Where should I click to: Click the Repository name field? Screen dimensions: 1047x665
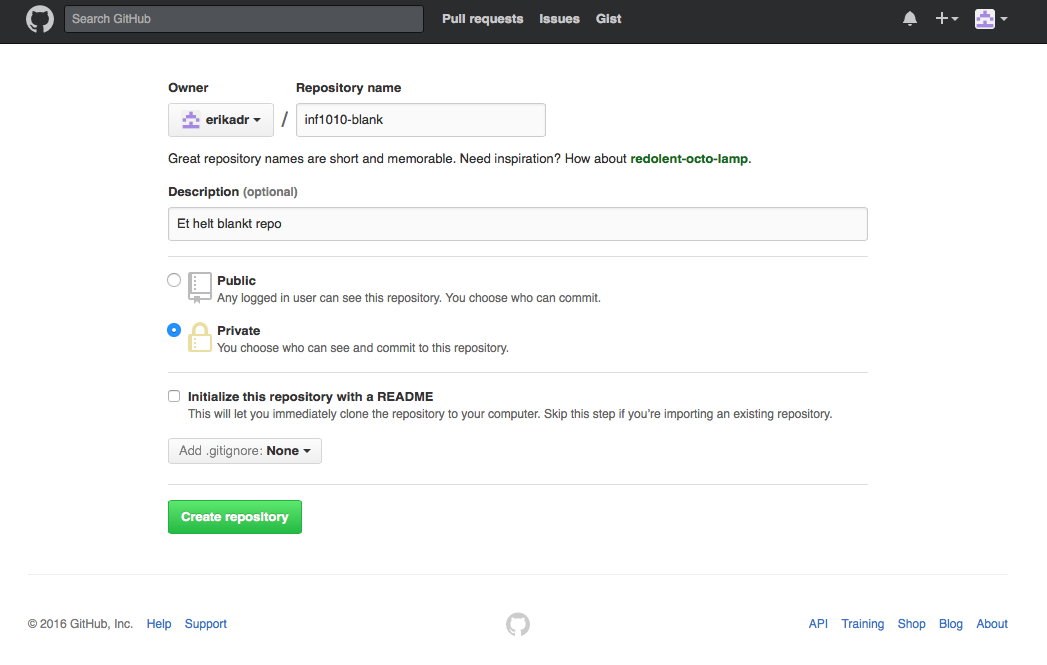click(421, 120)
